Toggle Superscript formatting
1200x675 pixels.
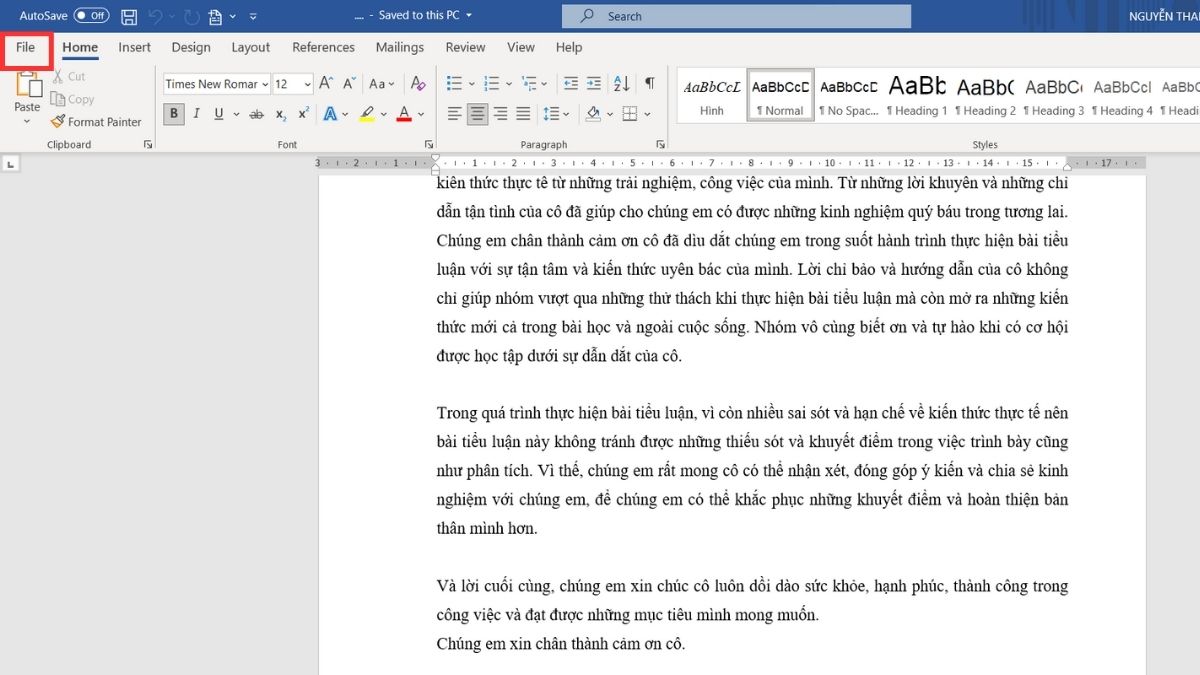point(304,114)
